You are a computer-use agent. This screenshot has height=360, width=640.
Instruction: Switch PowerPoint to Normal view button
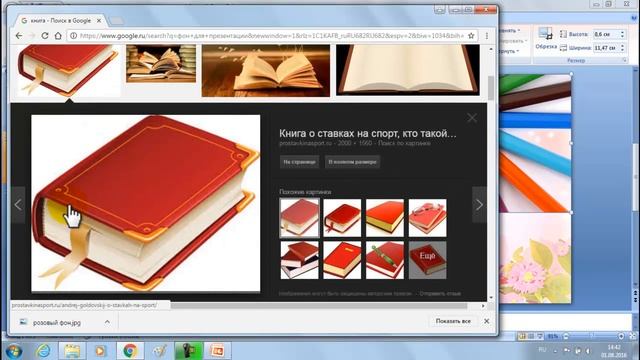(x=522, y=336)
